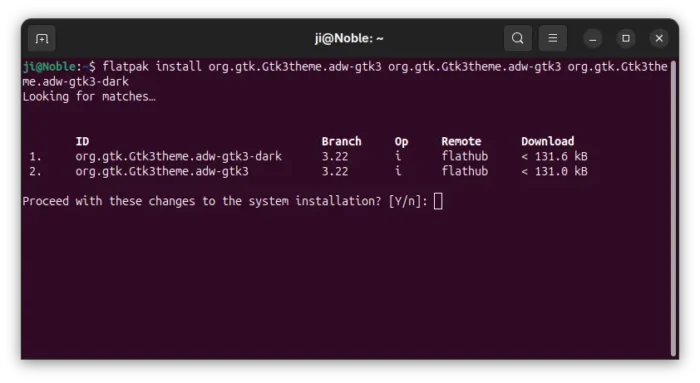The width and height of the screenshot is (700, 383).
Task: Click the Download column header
Action: click(x=547, y=142)
